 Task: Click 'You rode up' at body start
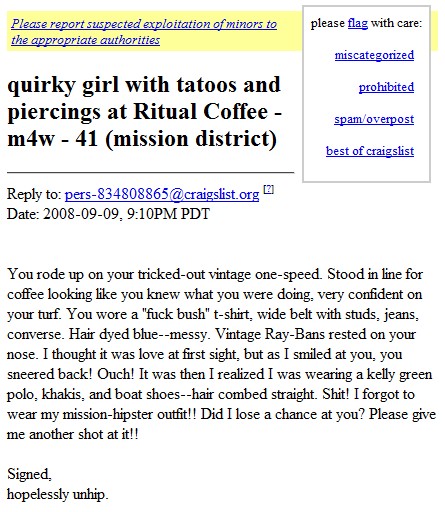click(x=42, y=274)
